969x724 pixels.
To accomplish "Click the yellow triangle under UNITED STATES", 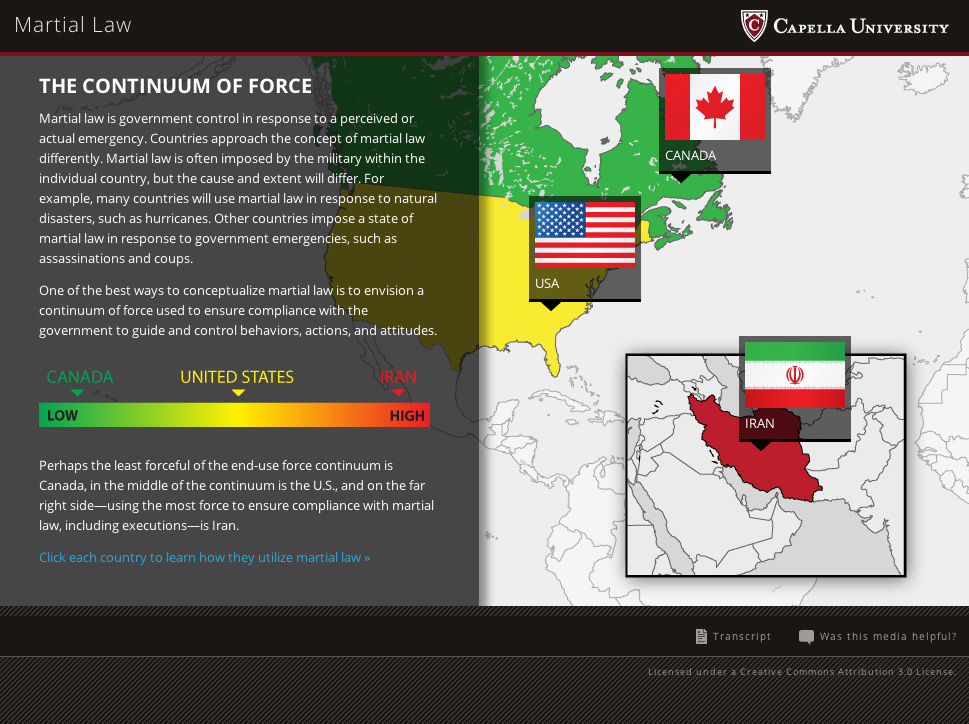I will click(238, 393).
